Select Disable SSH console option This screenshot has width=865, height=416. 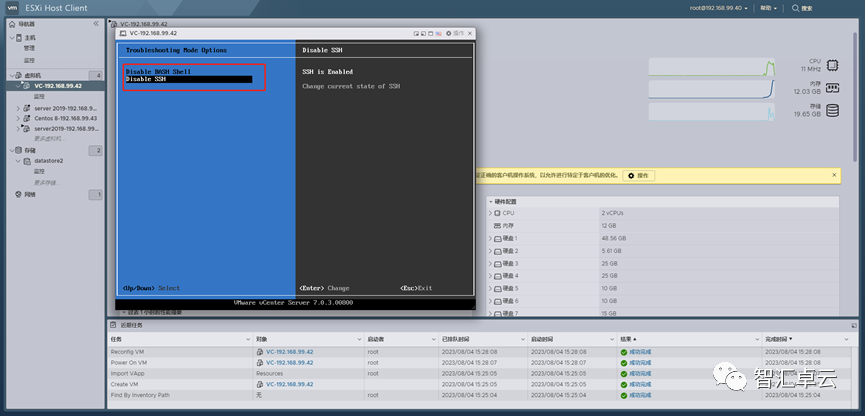(x=189, y=79)
